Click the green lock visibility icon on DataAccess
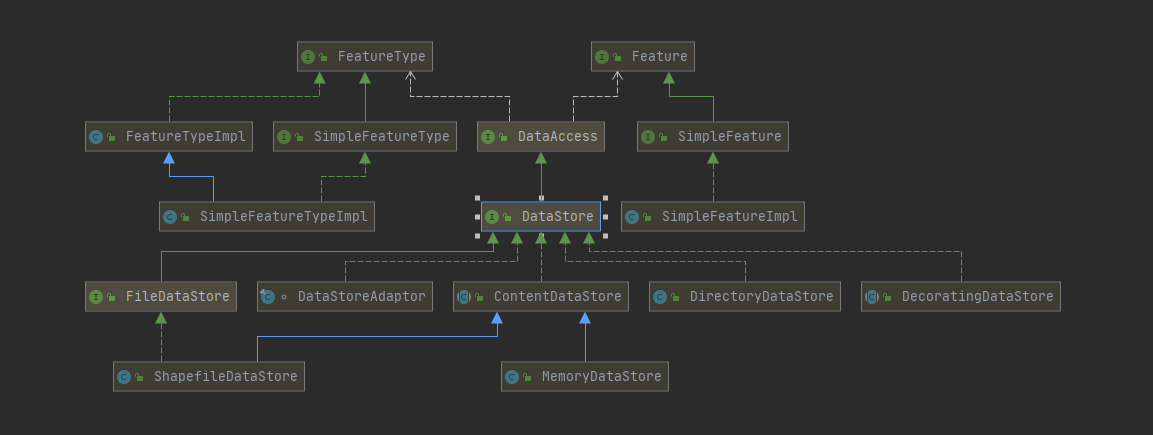 click(504, 137)
